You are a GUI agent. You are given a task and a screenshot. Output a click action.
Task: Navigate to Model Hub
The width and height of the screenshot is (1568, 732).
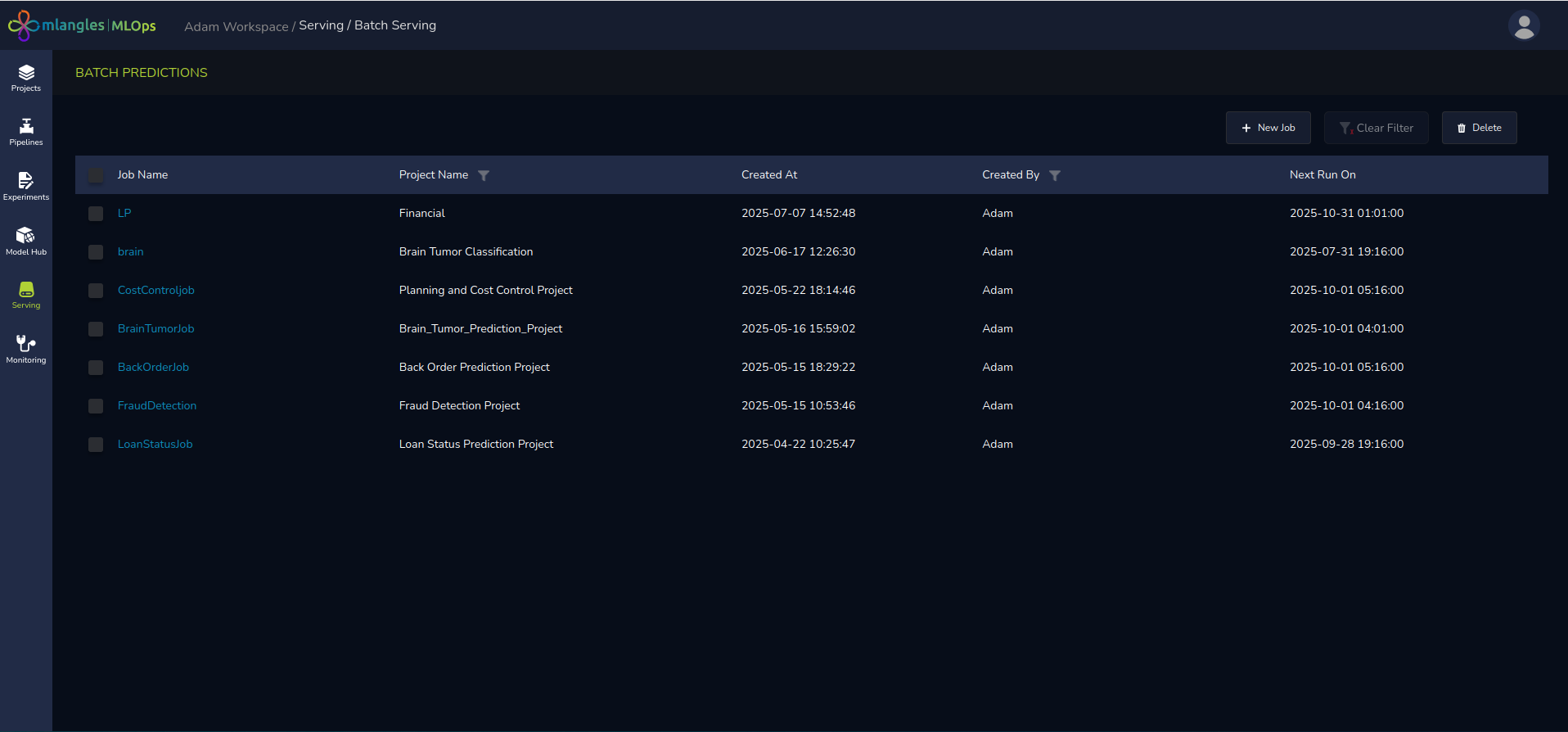[26, 241]
